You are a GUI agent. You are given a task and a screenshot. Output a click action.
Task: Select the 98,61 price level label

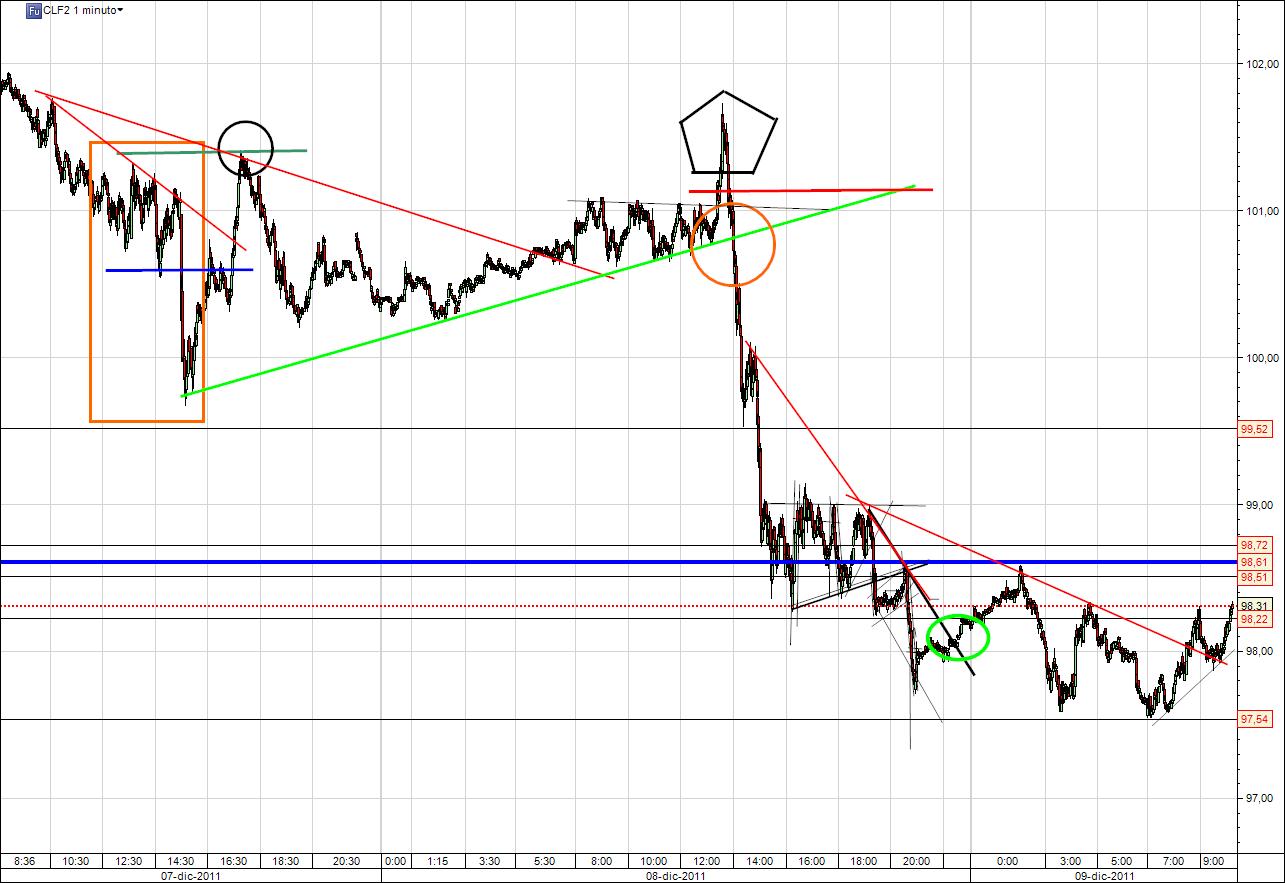point(1254,562)
